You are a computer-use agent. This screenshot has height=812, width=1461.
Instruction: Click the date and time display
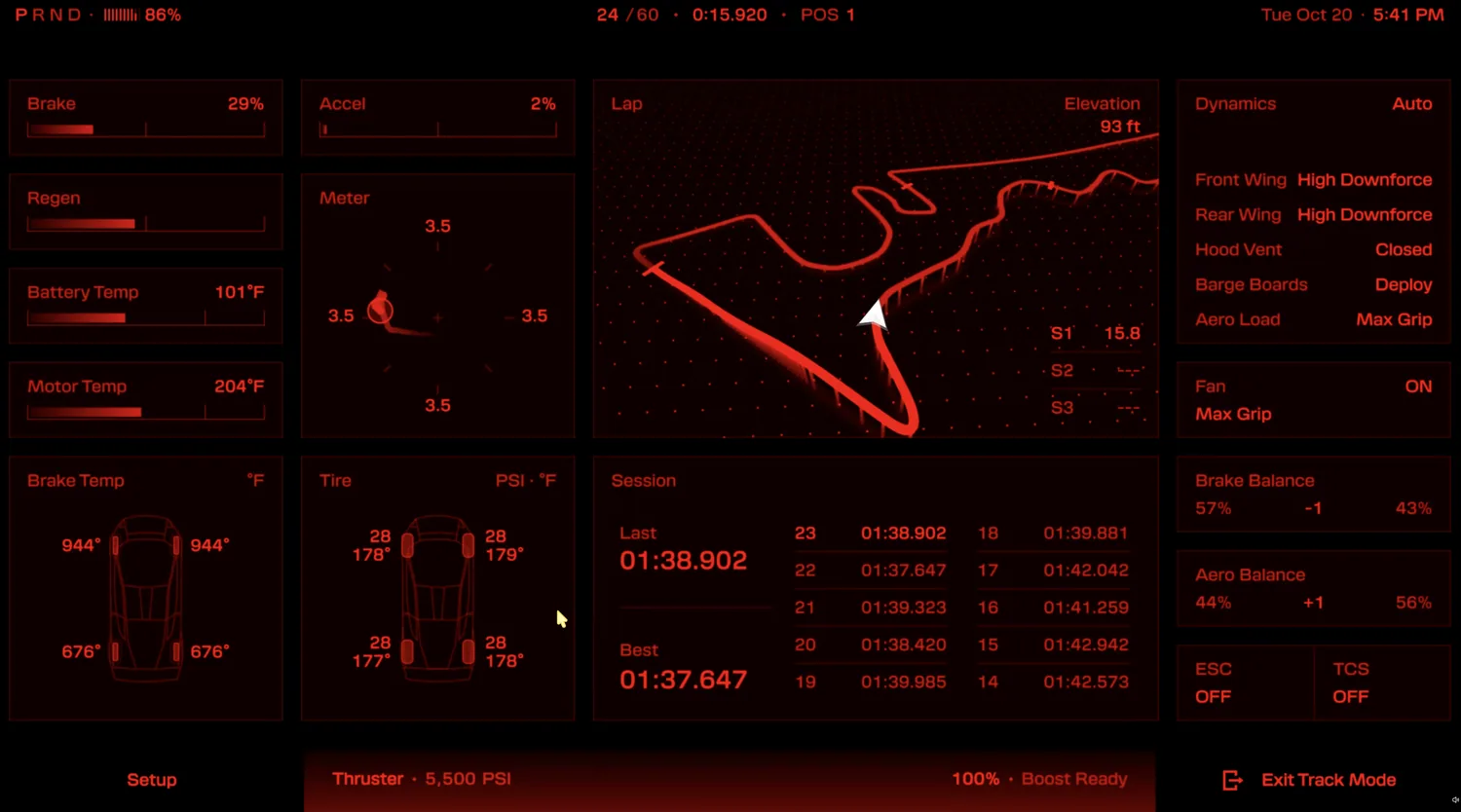coord(1352,16)
